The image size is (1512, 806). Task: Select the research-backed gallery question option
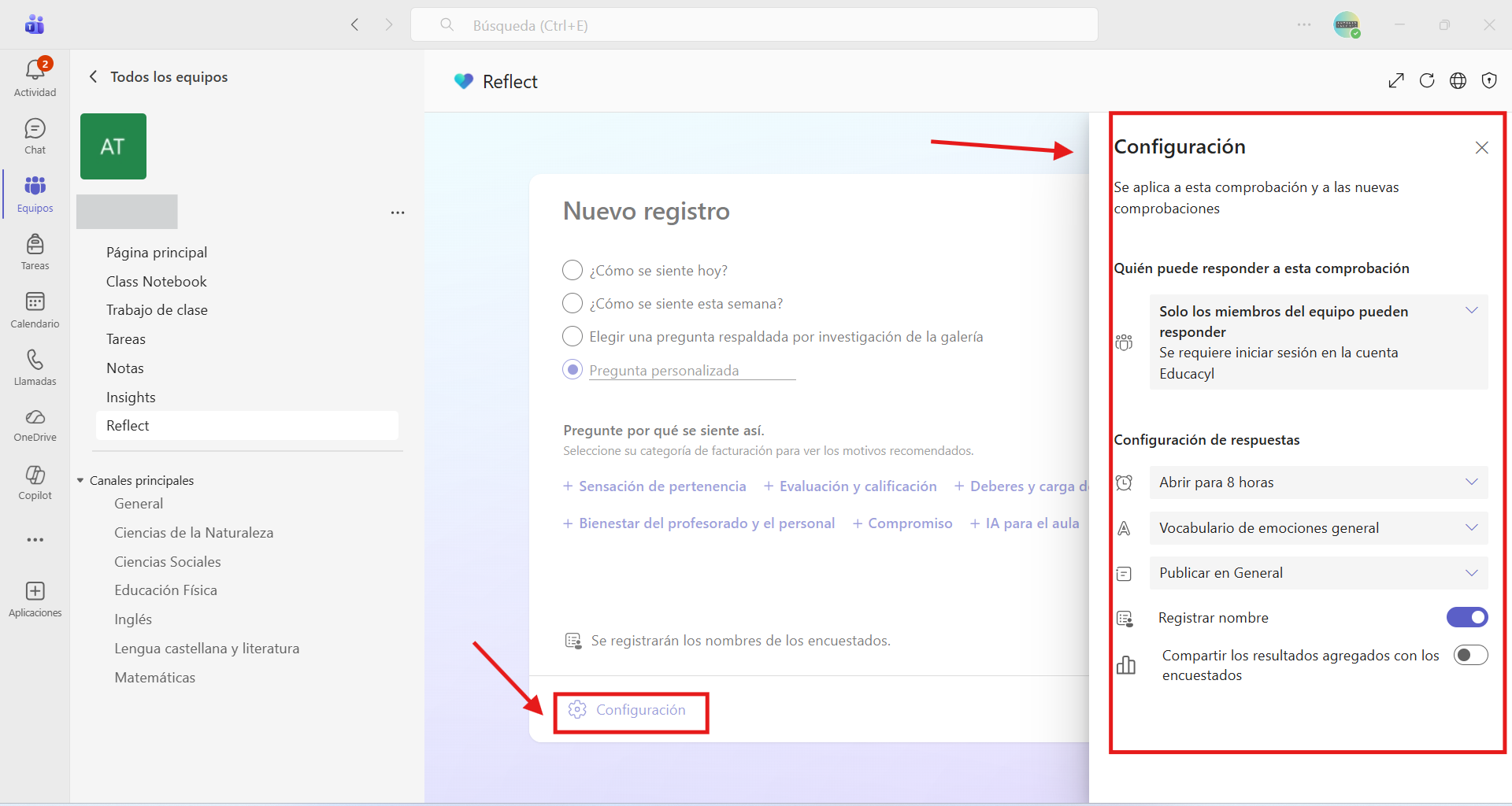(573, 336)
